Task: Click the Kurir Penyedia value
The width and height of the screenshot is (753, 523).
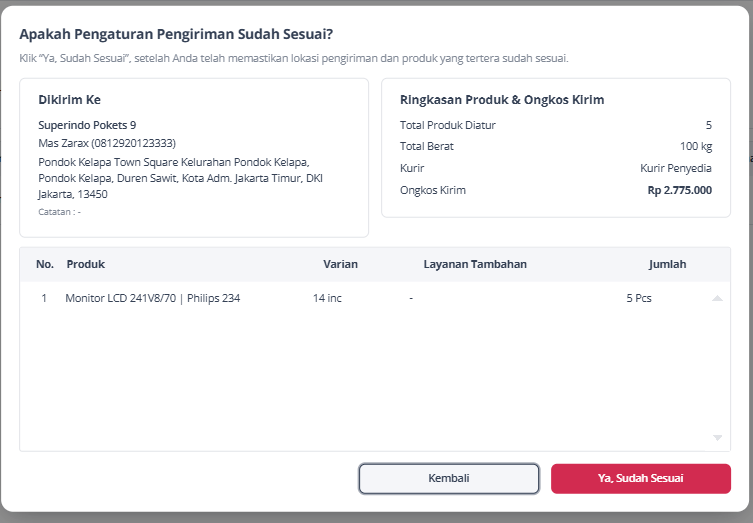Action: pos(676,168)
